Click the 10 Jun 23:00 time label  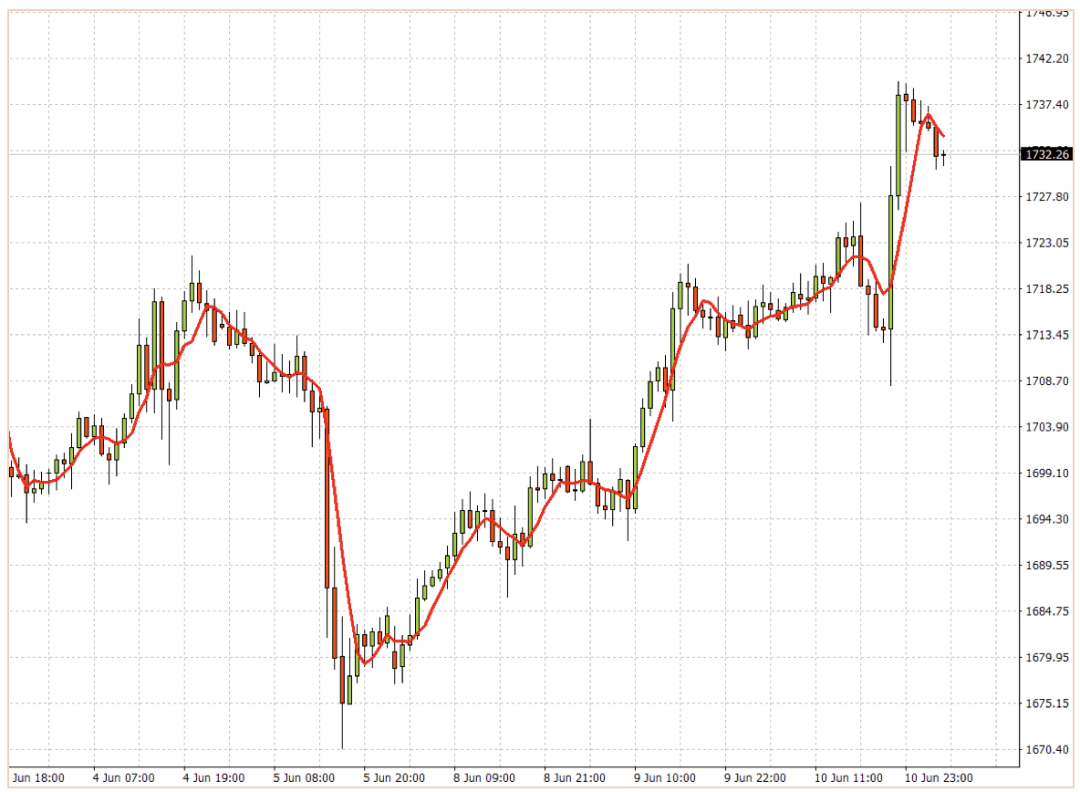(939, 778)
